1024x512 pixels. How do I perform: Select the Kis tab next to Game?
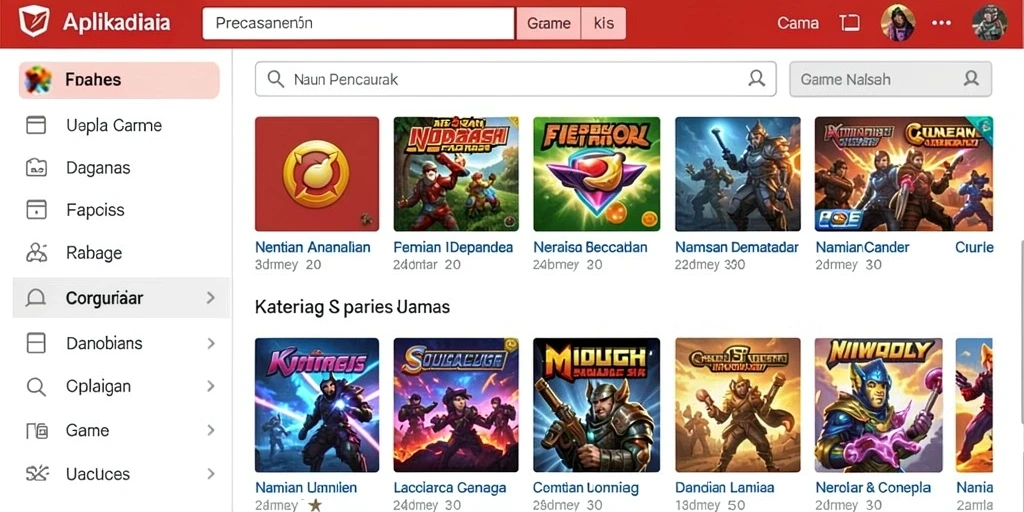(603, 24)
